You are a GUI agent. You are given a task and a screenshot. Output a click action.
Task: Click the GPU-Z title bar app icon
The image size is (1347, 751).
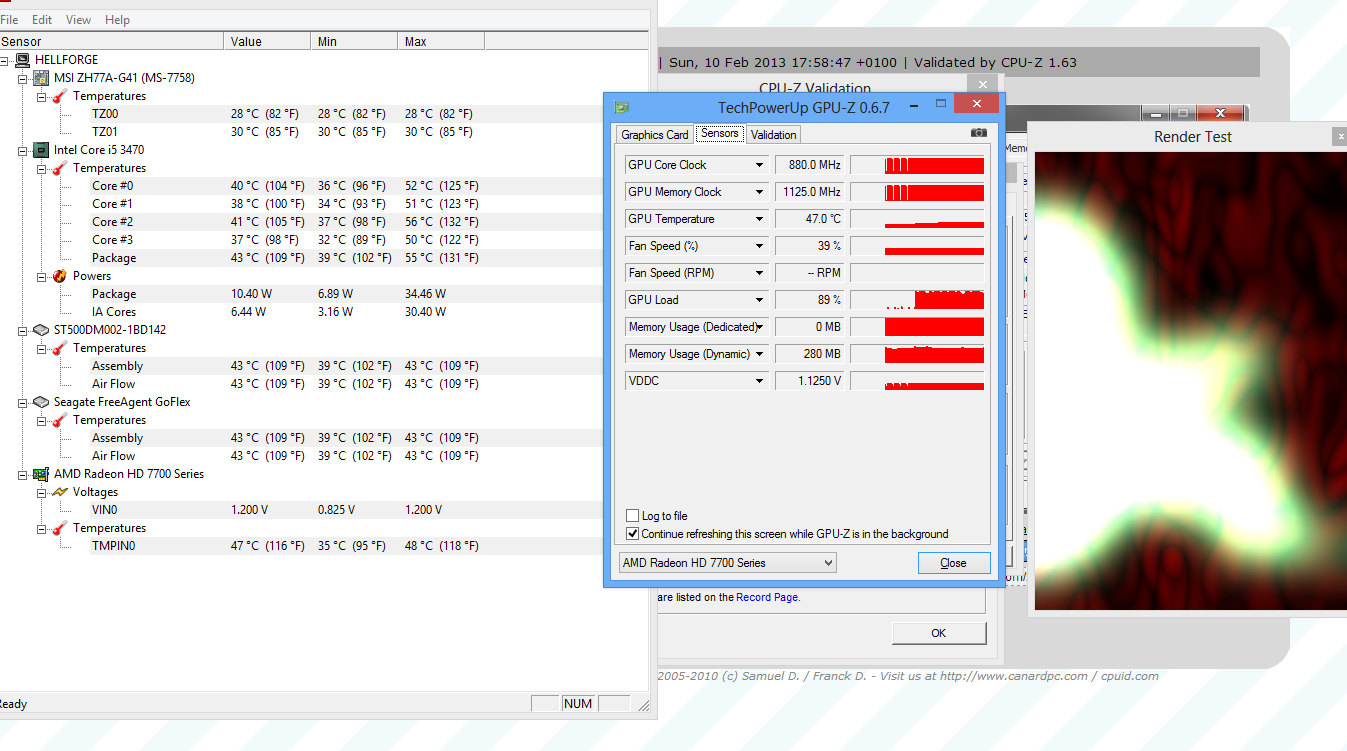tap(621, 107)
